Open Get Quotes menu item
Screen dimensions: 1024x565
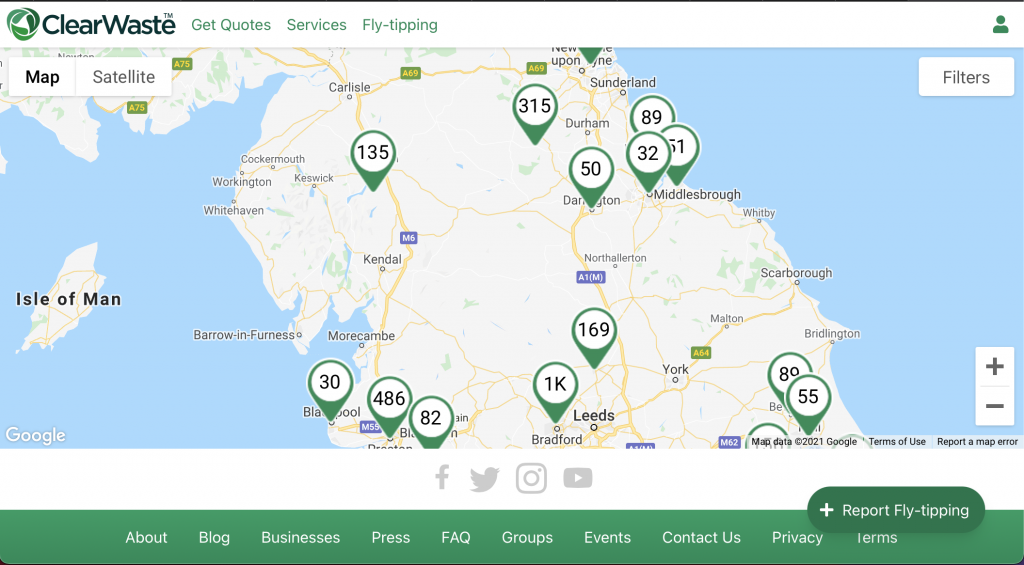click(x=231, y=25)
